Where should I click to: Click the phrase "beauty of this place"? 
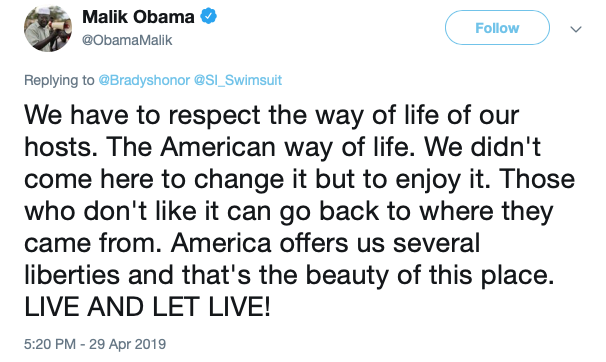tap(429, 276)
